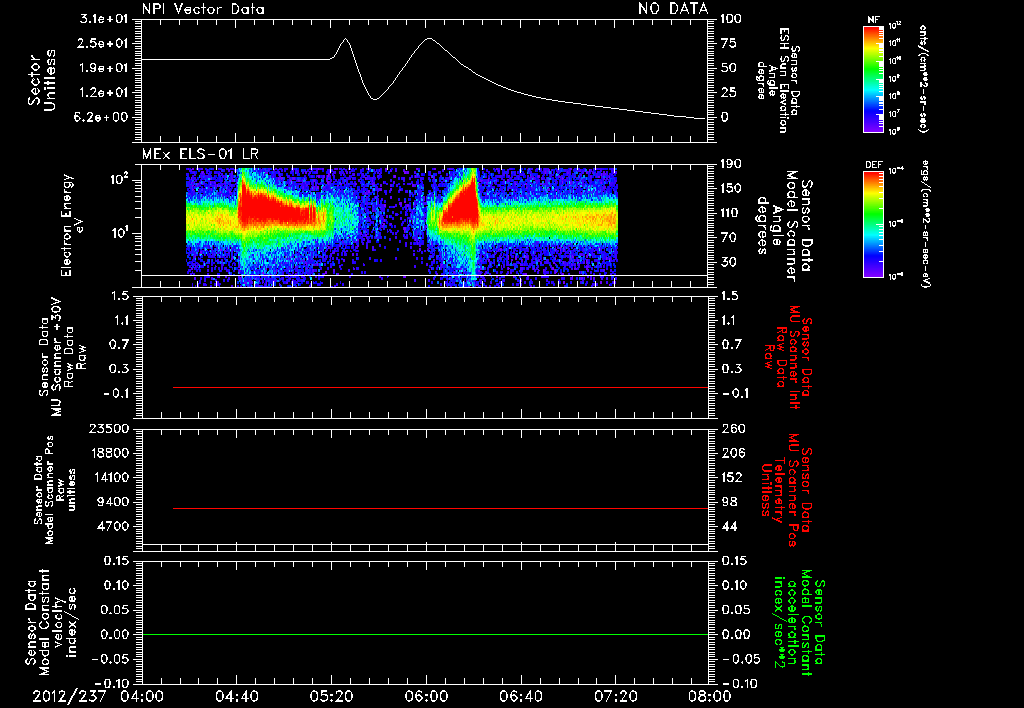This screenshot has width=1024, height=708.
Task: Click the '2.5e+01' axis value
Action: [104, 43]
